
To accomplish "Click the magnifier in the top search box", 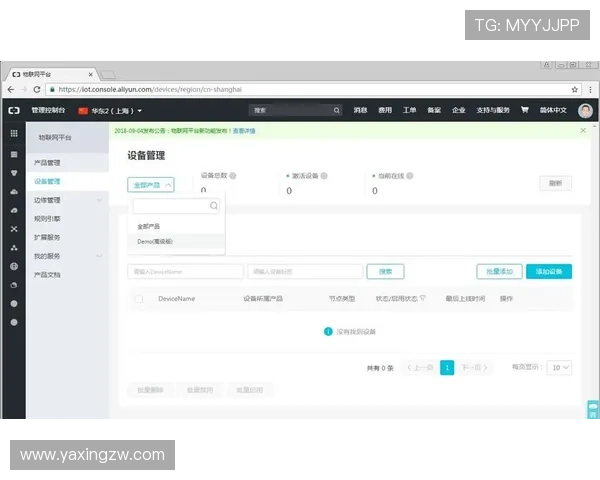I will click(336, 110).
